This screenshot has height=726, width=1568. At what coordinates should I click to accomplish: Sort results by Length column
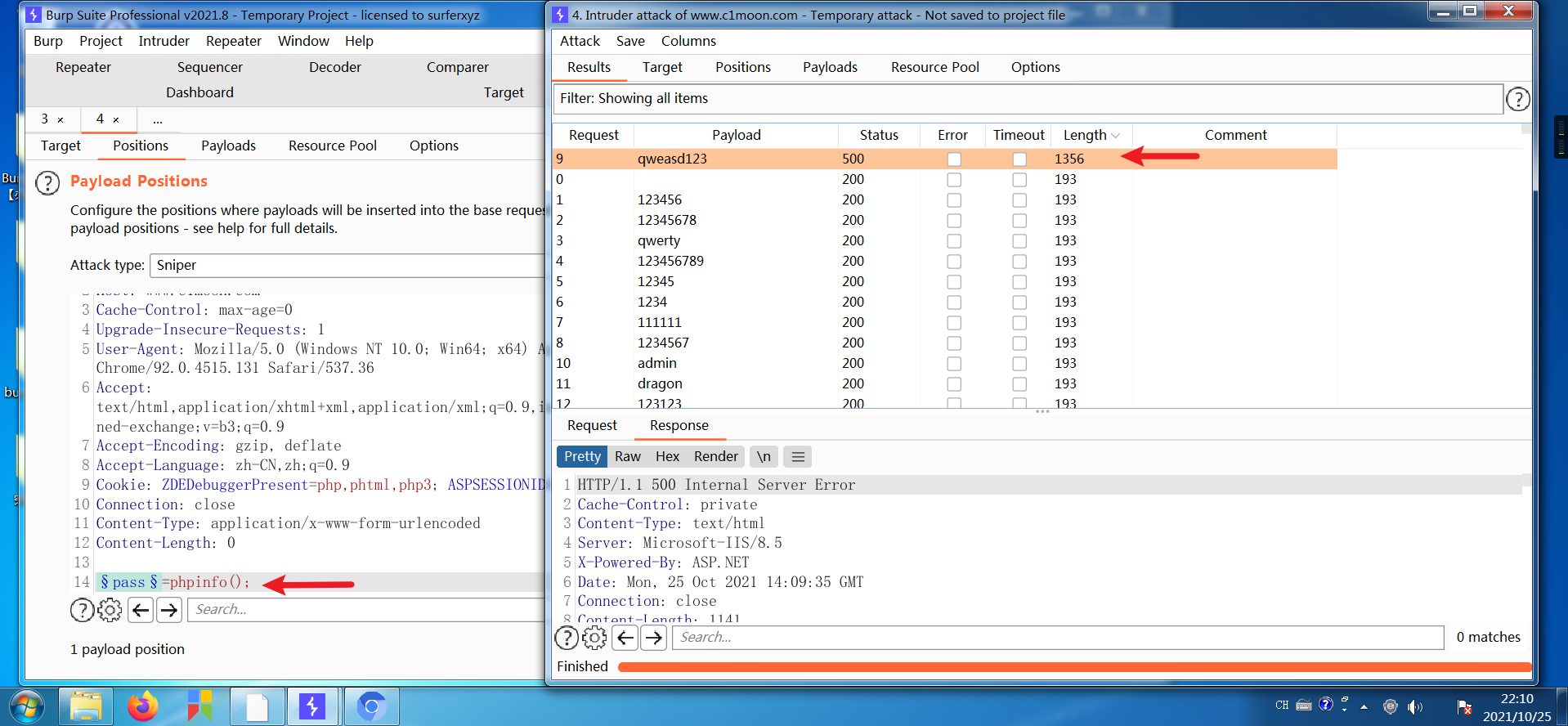pyautogui.click(x=1091, y=136)
